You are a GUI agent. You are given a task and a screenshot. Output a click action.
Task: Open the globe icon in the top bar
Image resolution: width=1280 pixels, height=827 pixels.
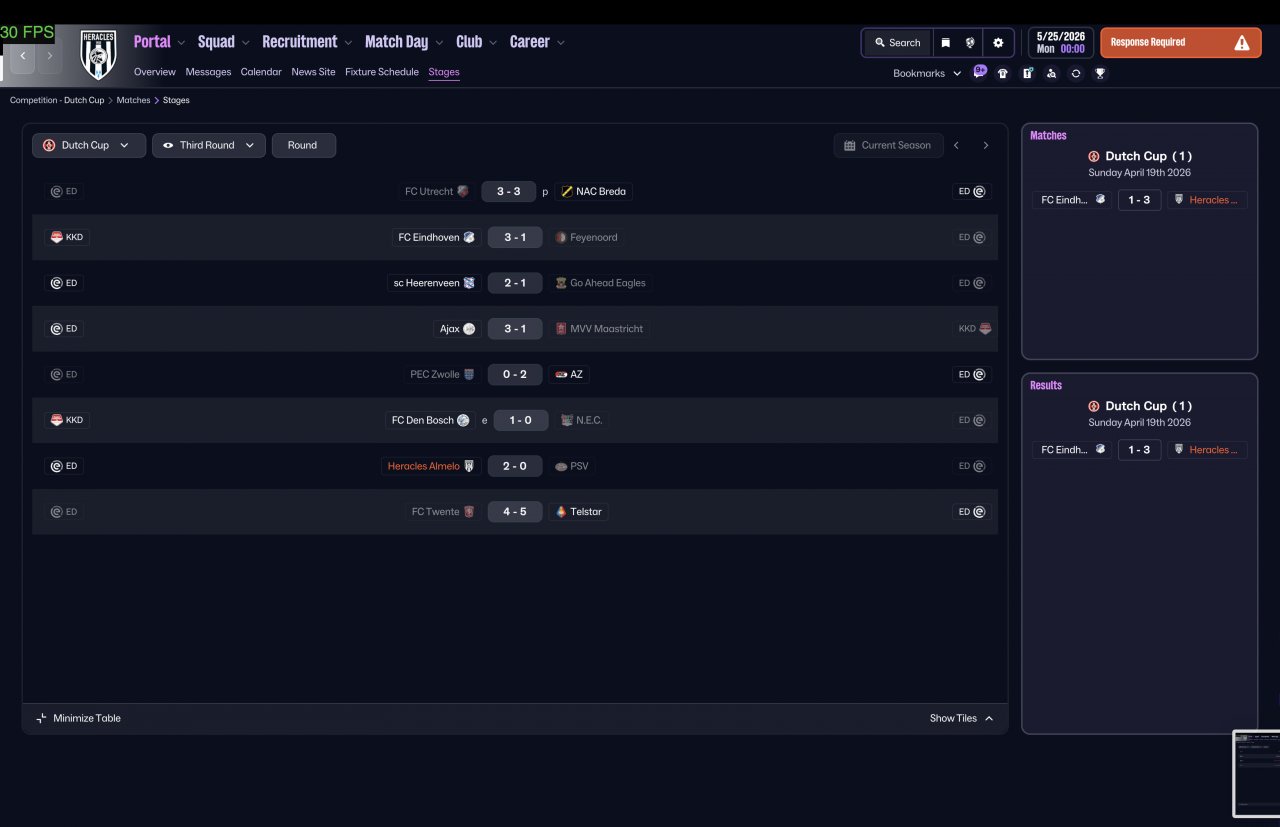point(970,43)
